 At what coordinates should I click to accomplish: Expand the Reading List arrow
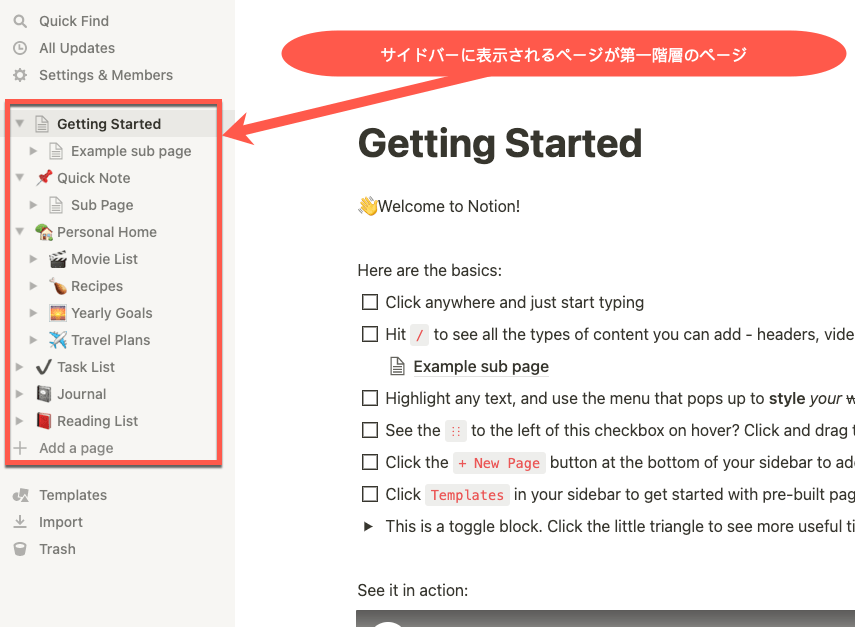pos(20,421)
